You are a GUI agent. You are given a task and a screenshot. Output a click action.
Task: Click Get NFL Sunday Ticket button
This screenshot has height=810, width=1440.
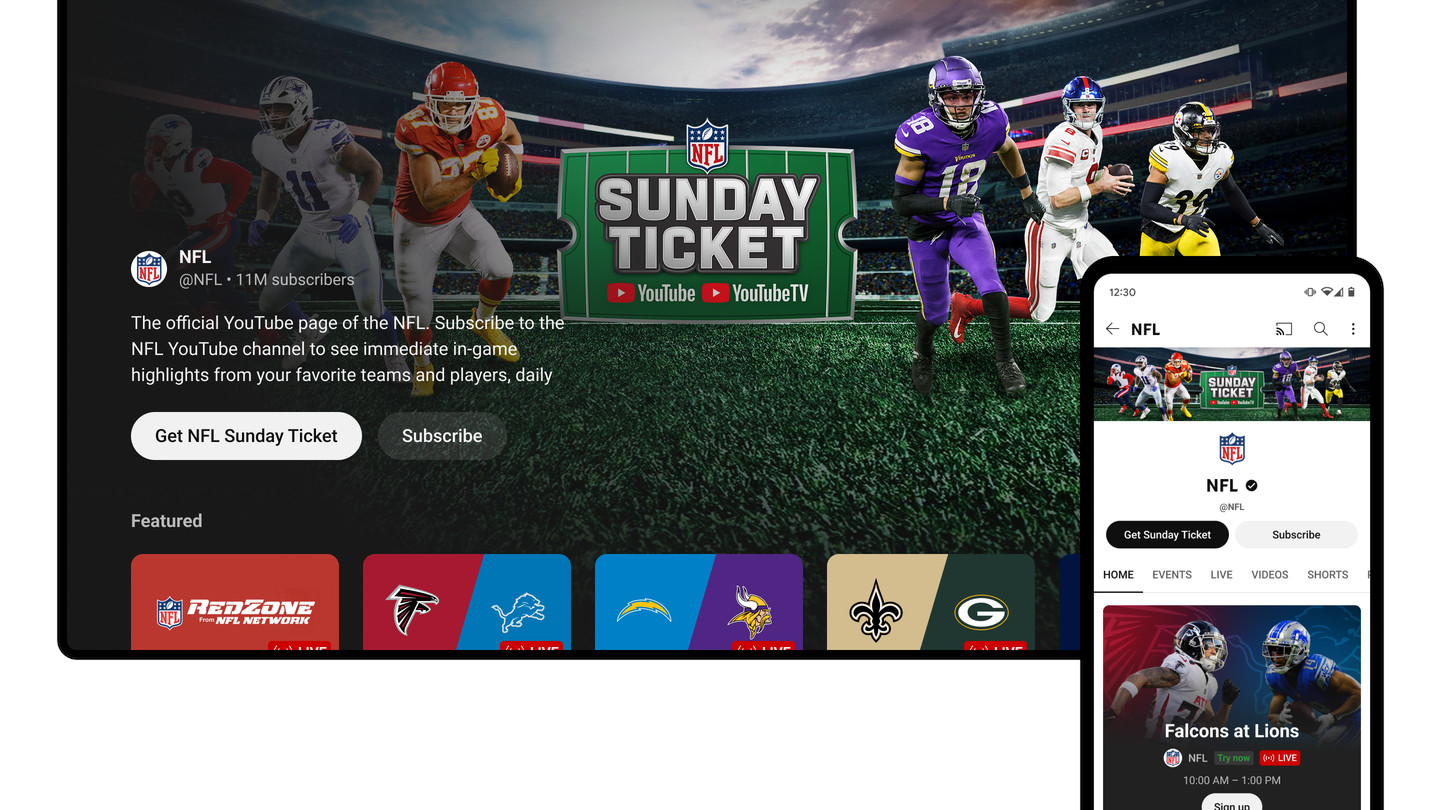246,436
